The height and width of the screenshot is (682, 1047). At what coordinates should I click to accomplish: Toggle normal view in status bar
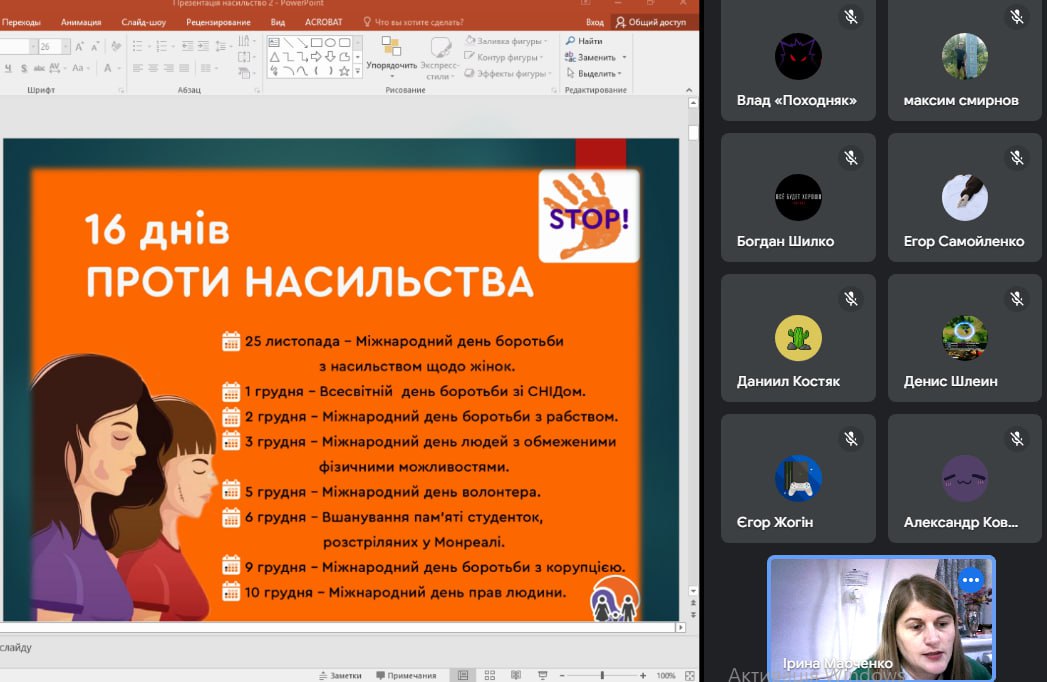coord(463,675)
